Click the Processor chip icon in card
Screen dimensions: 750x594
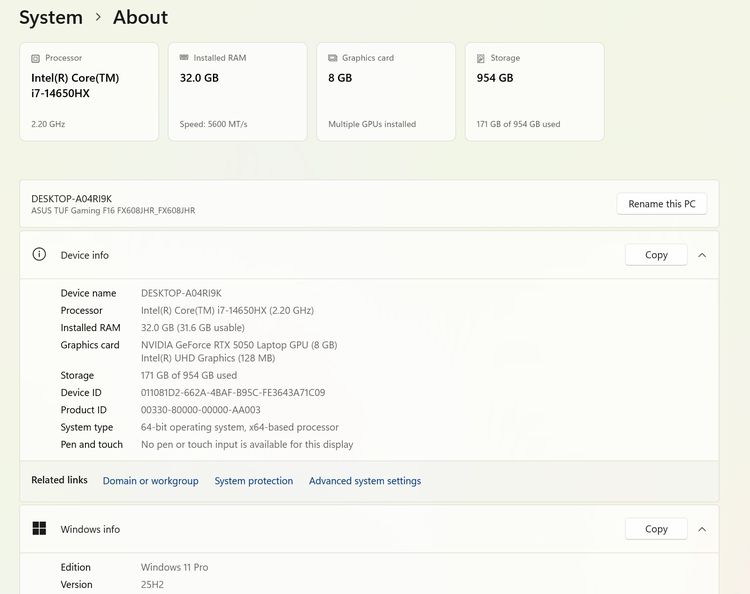35,58
